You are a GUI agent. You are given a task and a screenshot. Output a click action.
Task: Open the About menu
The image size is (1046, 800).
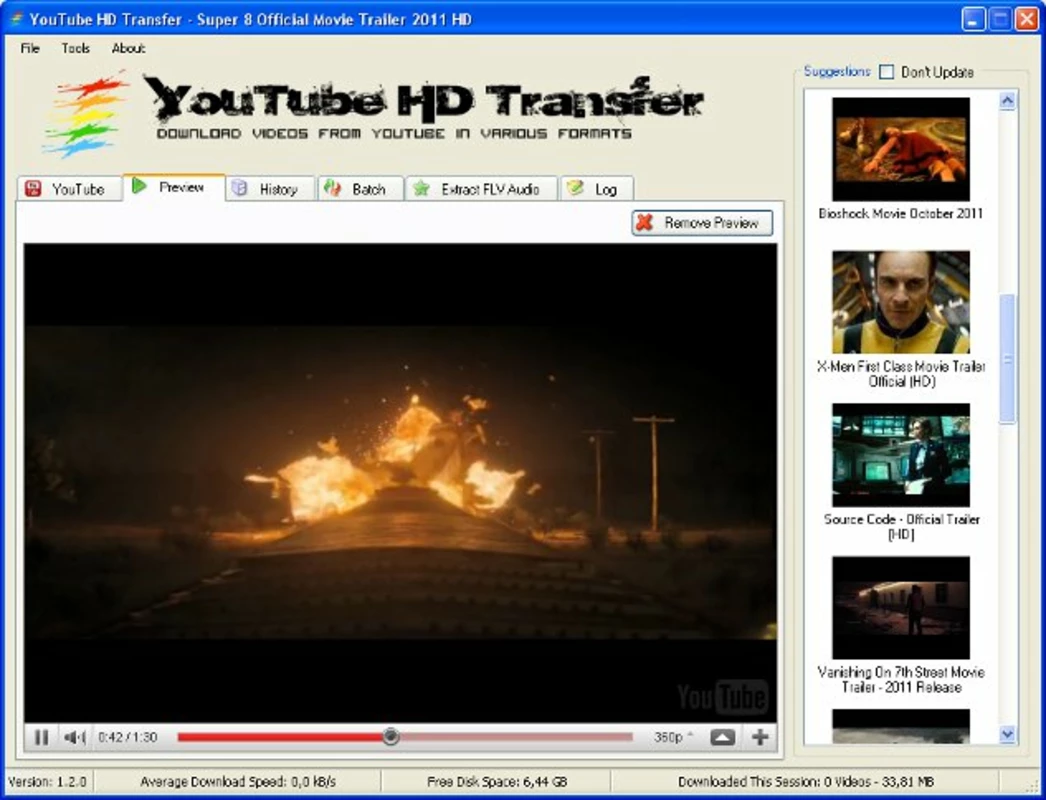pyautogui.click(x=128, y=48)
